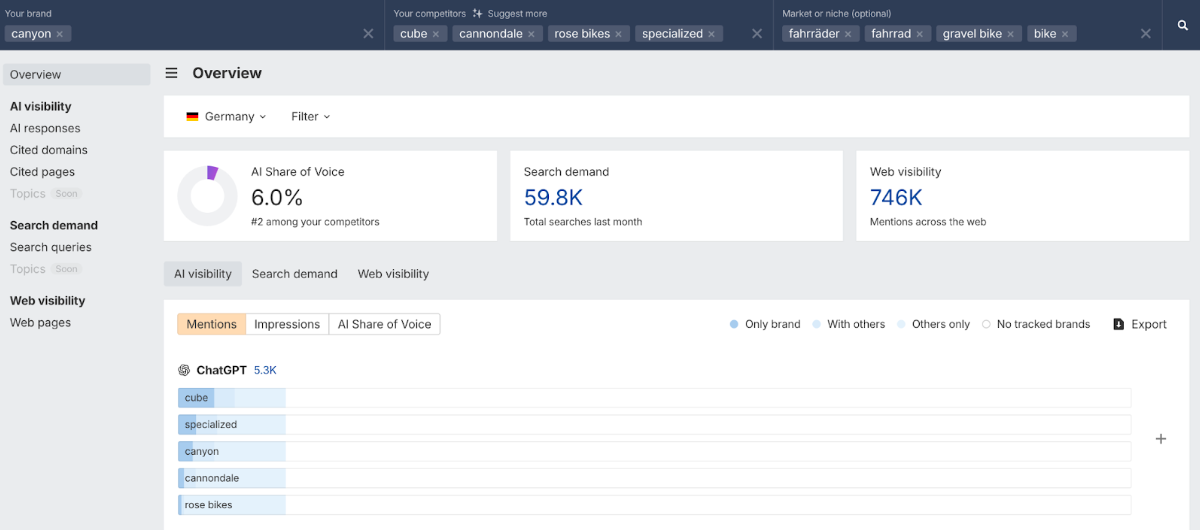The width and height of the screenshot is (1200, 530).
Task: Click the search magnifier icon
Action: [1182, 25]
